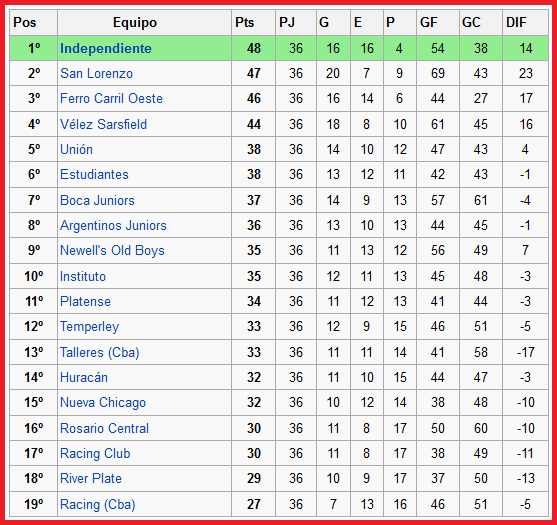
Task: Select the Racing Club link
Action: pyautogui.click(x=95, y=454)
